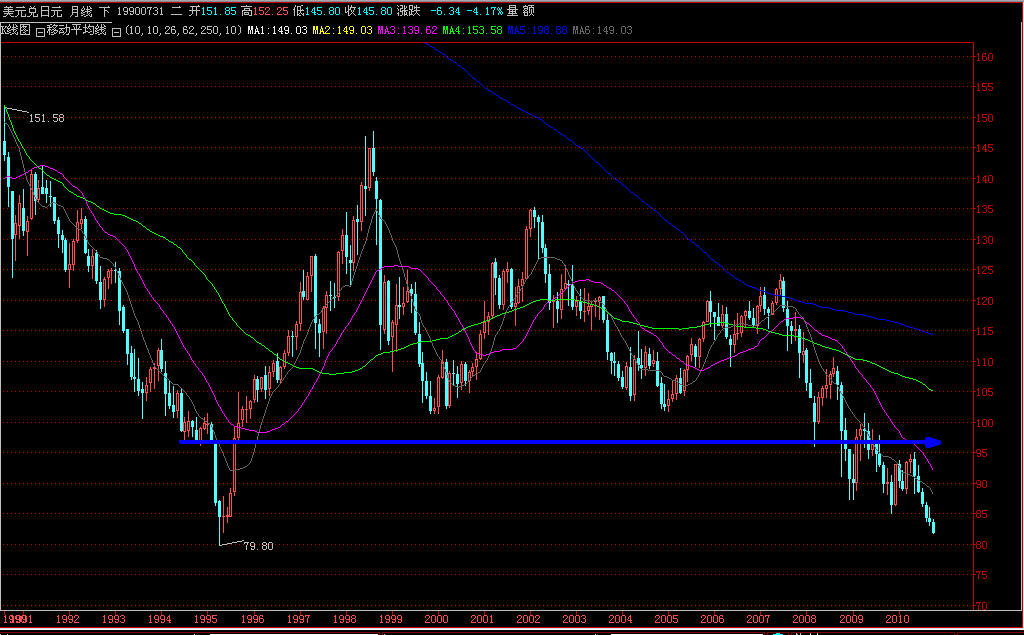Click the 2008 year marker on time axis
This screenshot has height=635, width=1024.
tap(805, 619)
